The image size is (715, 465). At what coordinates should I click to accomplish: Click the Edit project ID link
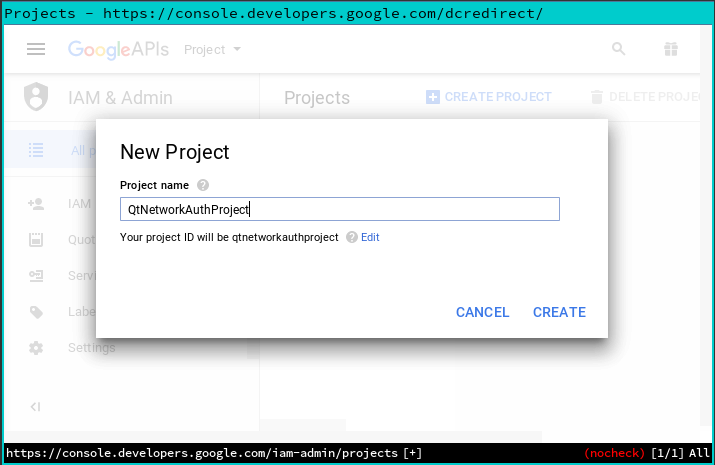(x=370, y=237)
